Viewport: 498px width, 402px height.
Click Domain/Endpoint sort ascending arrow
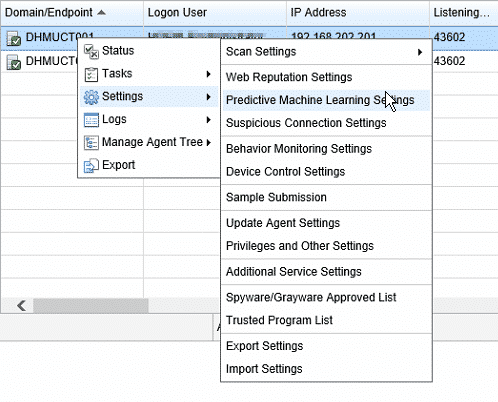pyautogui.click(x=101, y=13)
